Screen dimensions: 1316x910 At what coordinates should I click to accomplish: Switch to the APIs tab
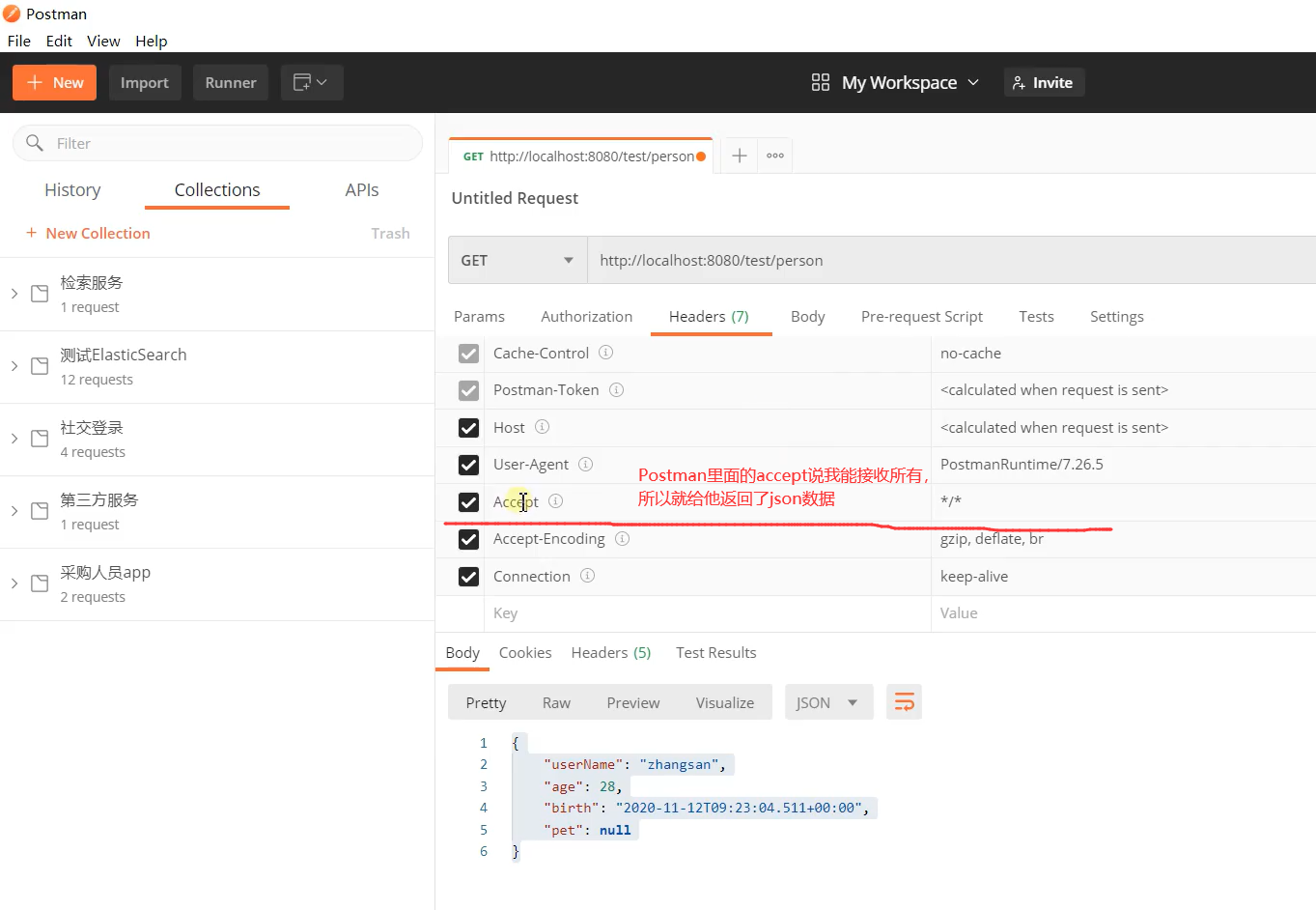click(x=362, y=189)
